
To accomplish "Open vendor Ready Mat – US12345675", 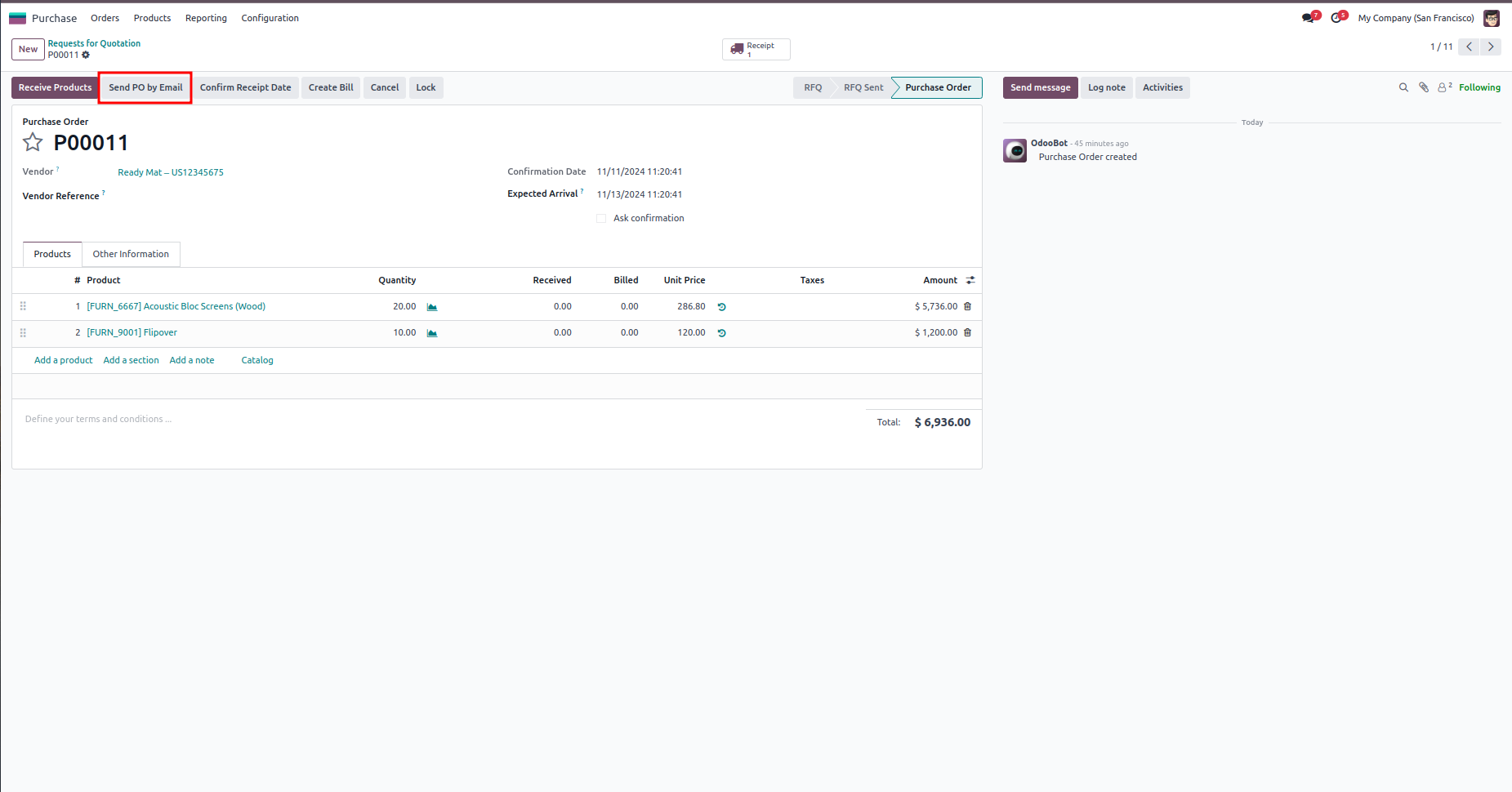I will 171,172.
